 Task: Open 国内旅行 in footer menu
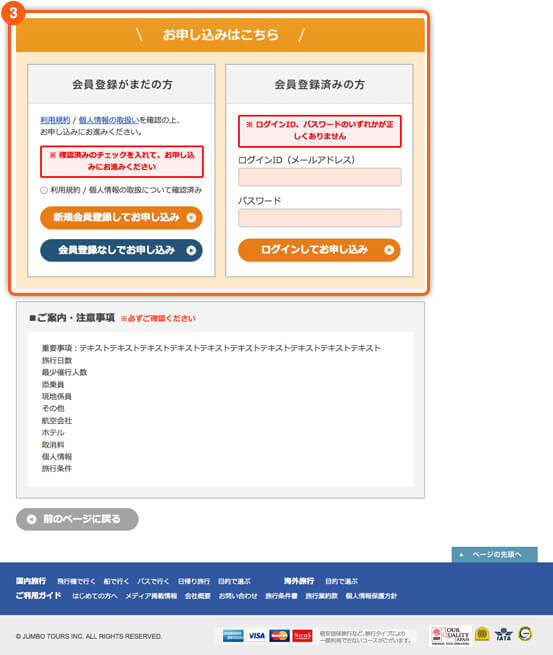31,581
